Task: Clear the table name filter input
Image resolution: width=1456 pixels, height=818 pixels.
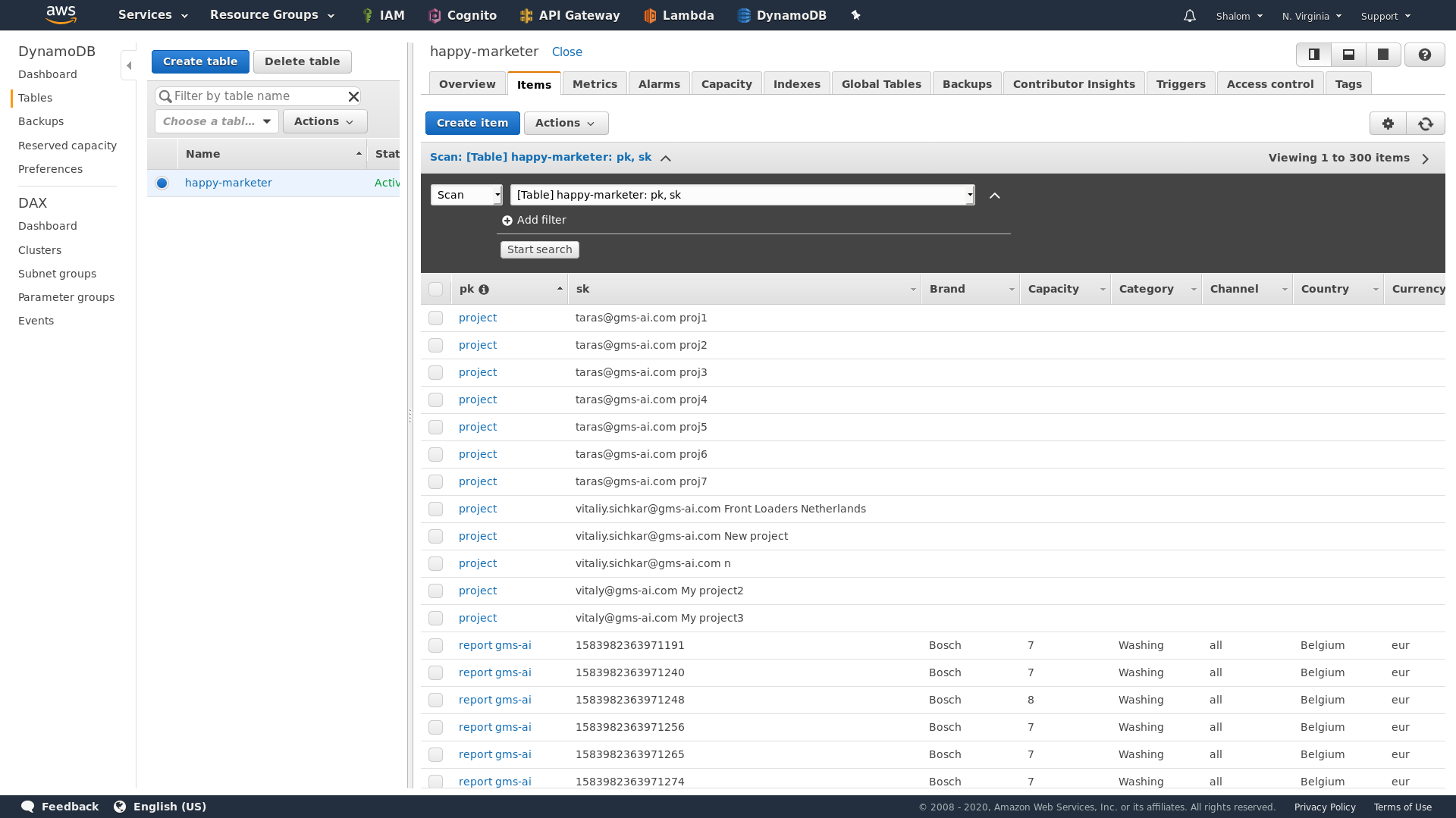Action: pos(353,96)
